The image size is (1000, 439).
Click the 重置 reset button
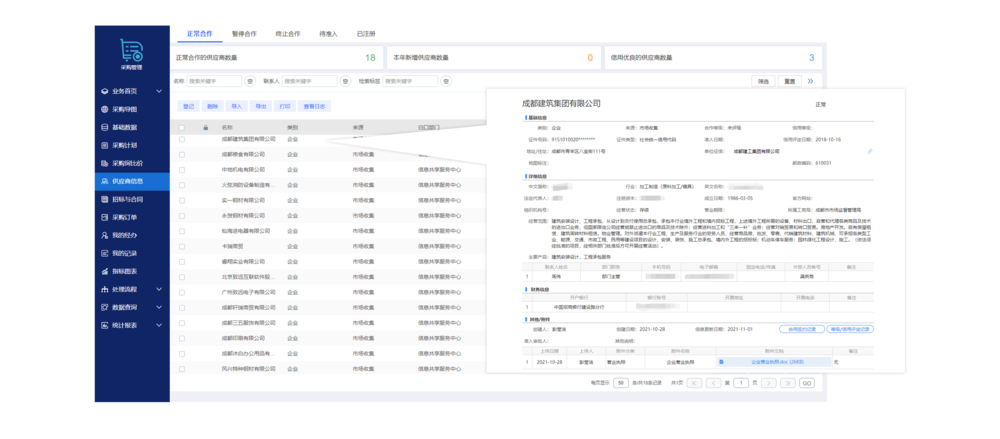[x=789, y=81]
